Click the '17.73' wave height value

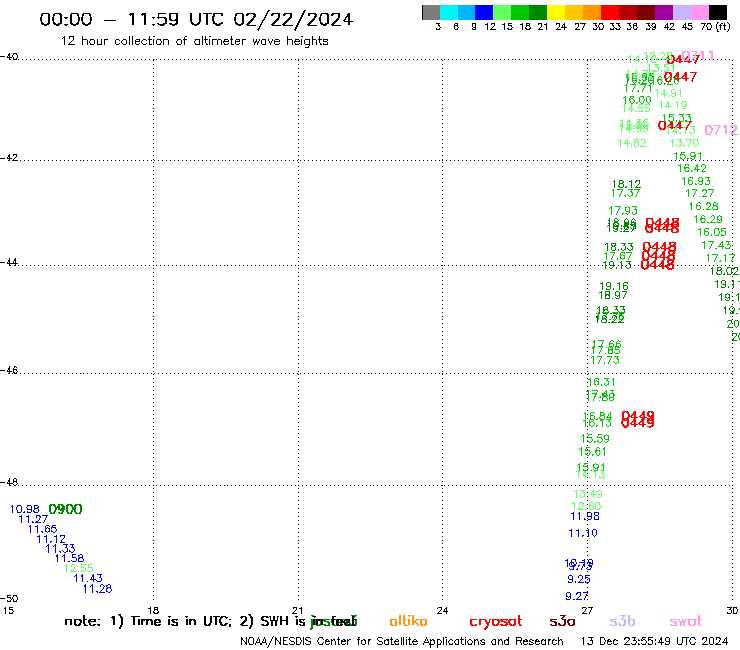605,360
